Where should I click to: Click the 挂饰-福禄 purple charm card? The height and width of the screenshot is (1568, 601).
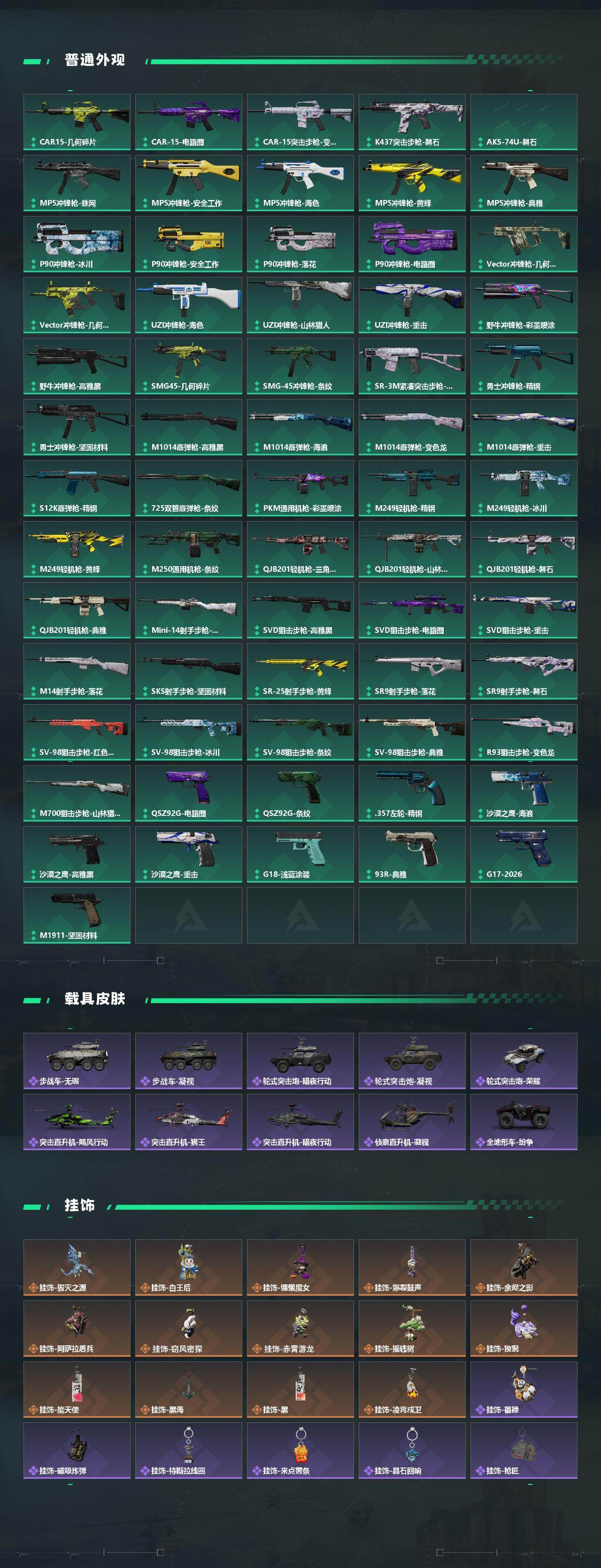point(524,1390)
